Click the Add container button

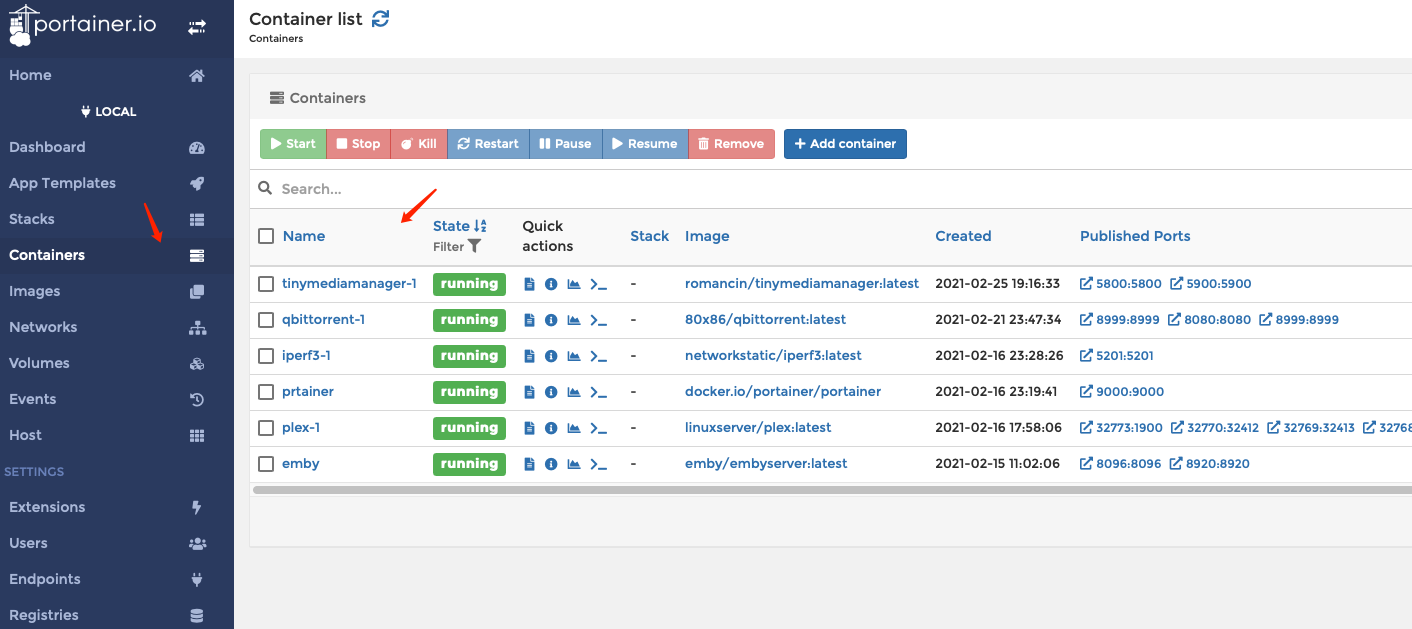845,144
